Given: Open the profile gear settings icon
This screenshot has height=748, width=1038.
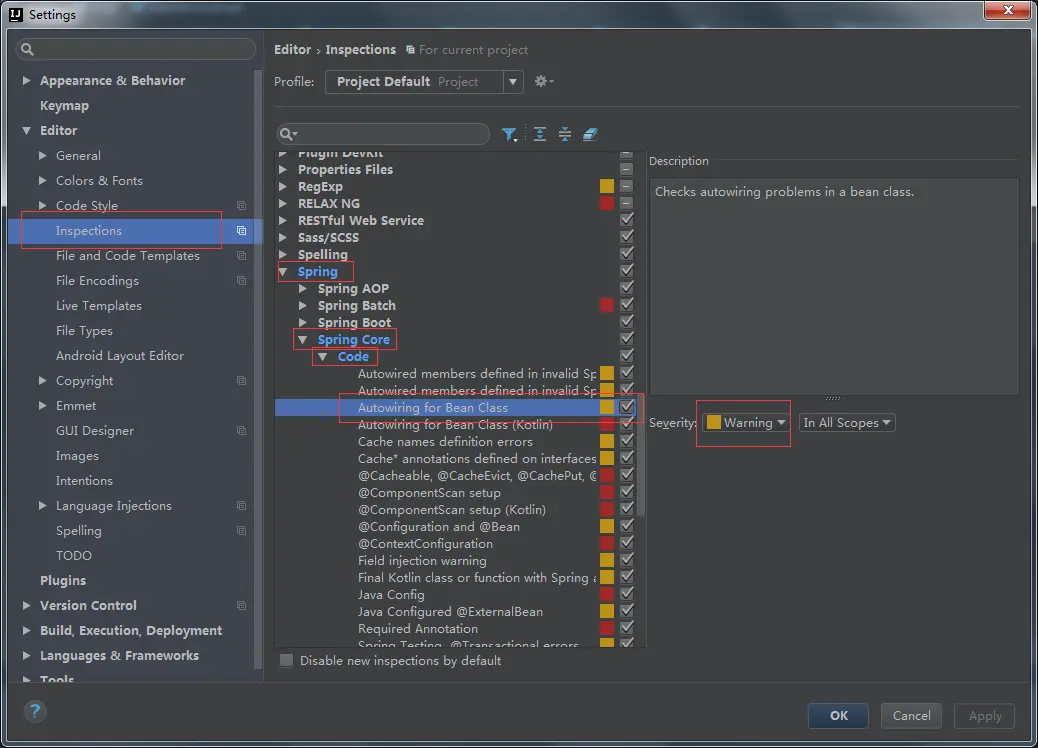Looking at the screenshot, I should (543, 81).
